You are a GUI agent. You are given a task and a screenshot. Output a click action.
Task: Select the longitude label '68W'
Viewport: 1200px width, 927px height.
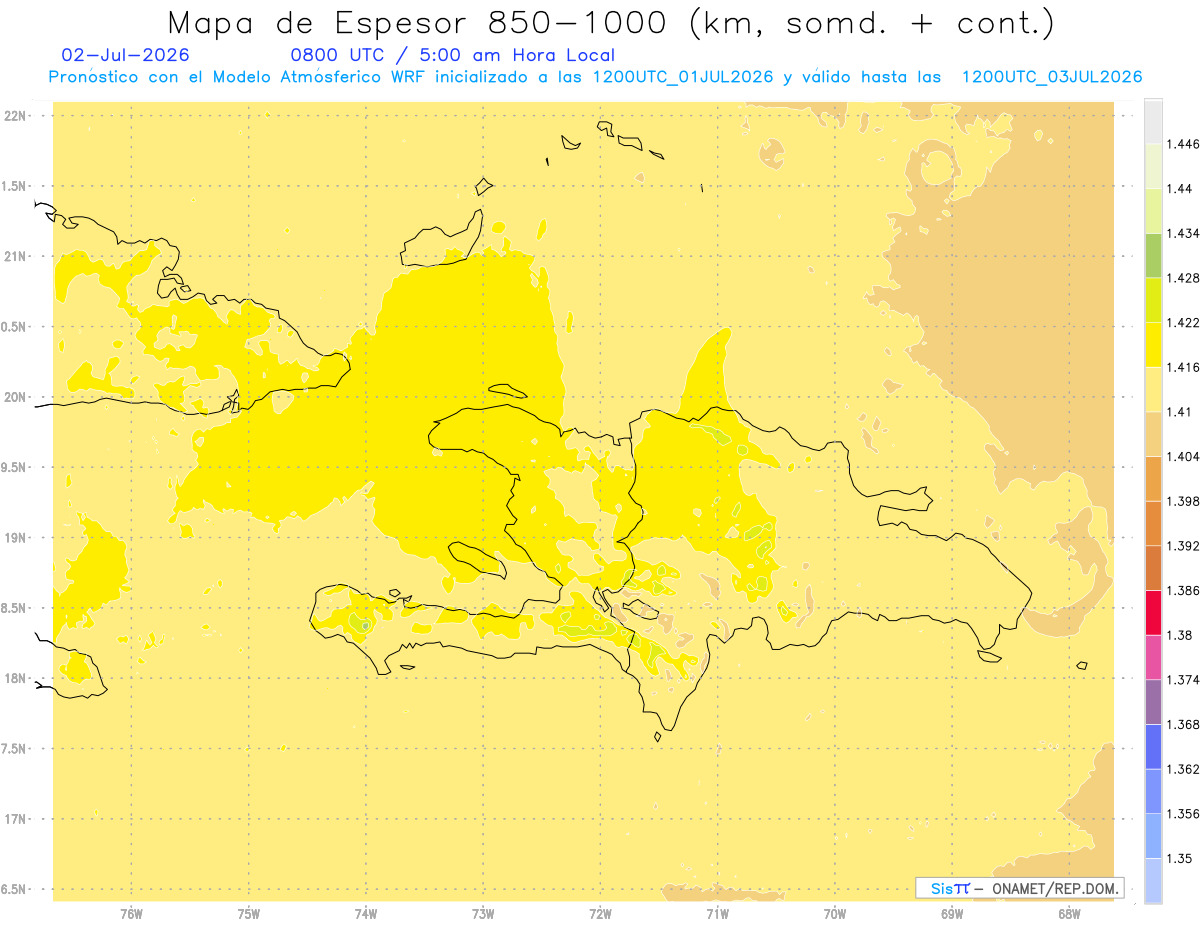1069,915
